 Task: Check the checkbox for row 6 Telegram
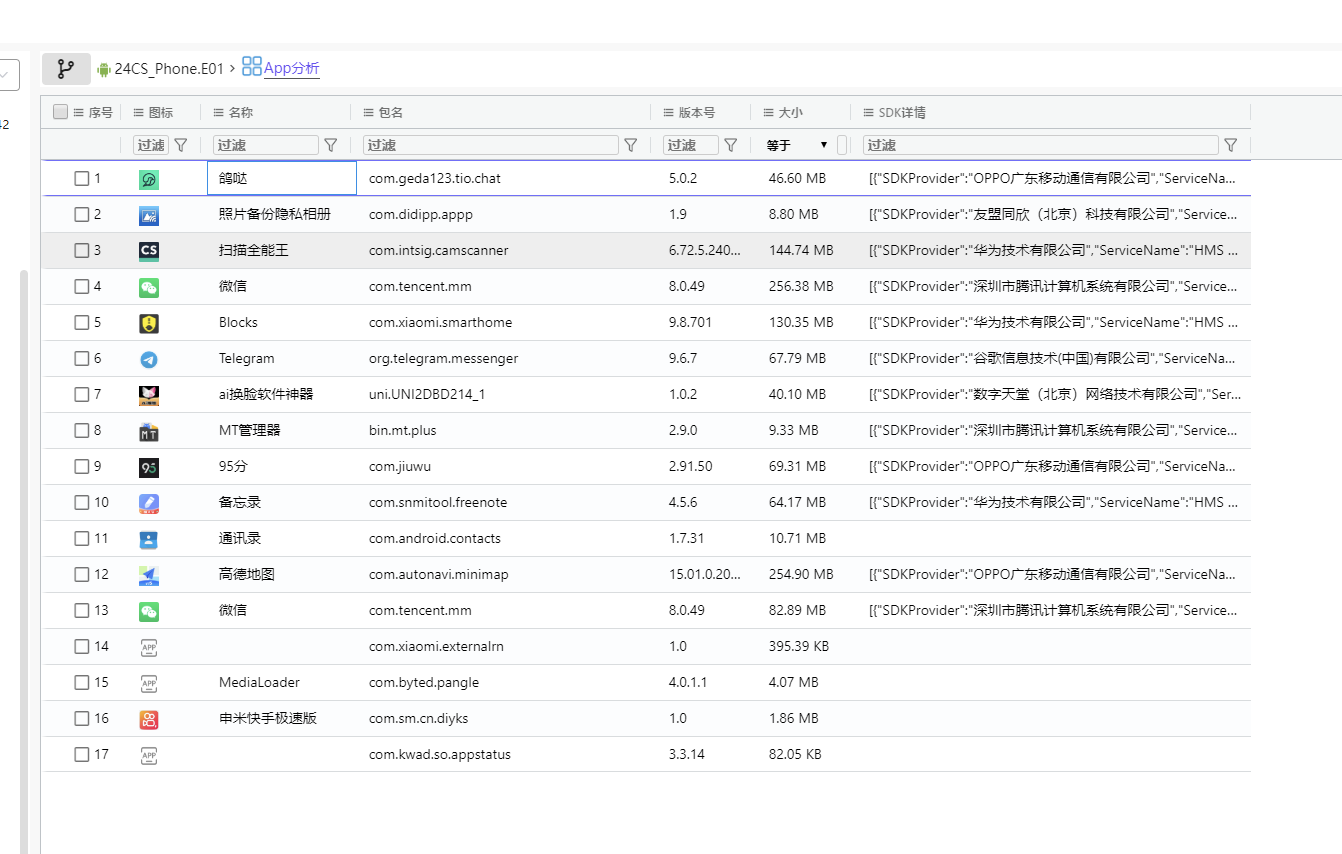coord(82,358)
